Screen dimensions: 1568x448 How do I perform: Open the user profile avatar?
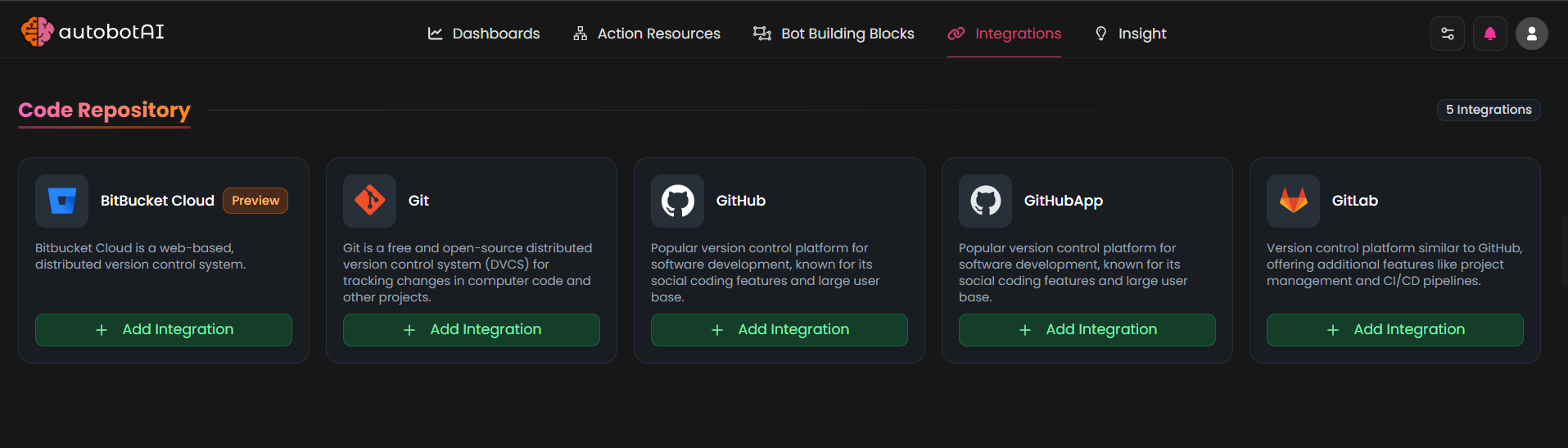pyautogui.click(x=1532, y=34)
